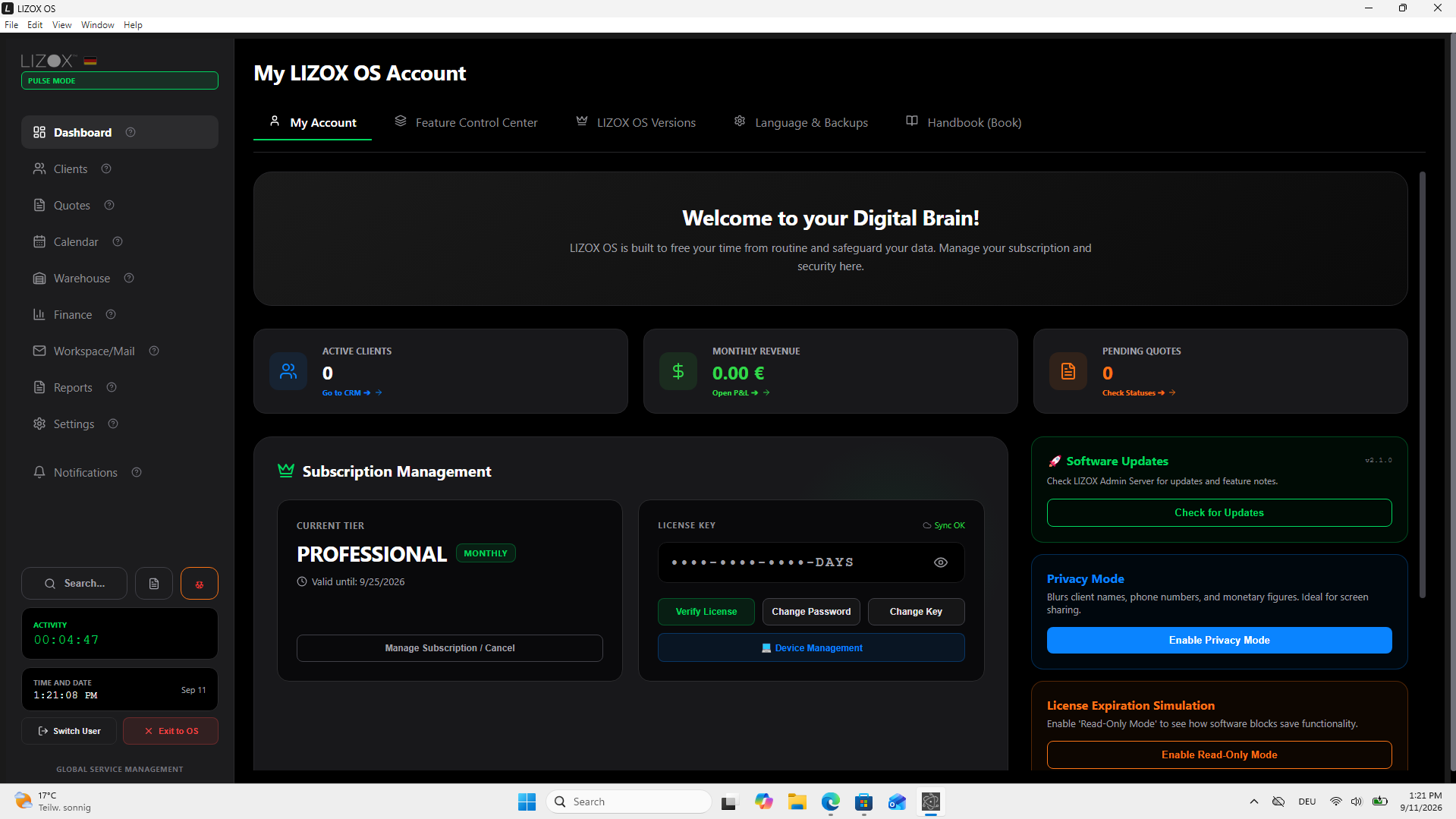Enable Privacy Mode
Screen dimensions: 1456x819
click(1219, 640)
